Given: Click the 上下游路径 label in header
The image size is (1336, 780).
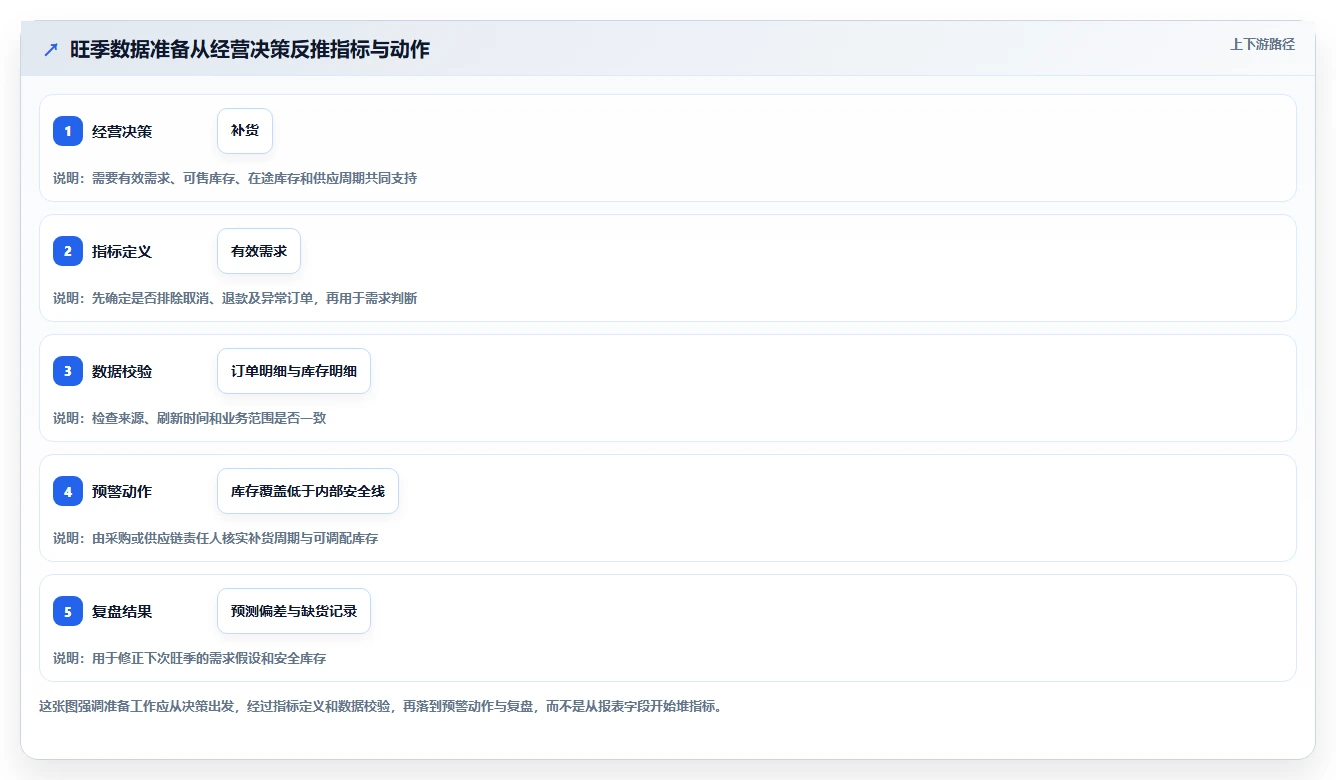Looking at the screenshot, I should 1262,44.
